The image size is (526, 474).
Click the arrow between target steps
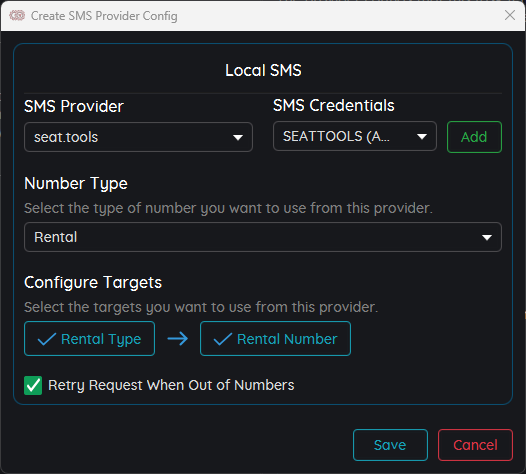[x=177, y=339]
